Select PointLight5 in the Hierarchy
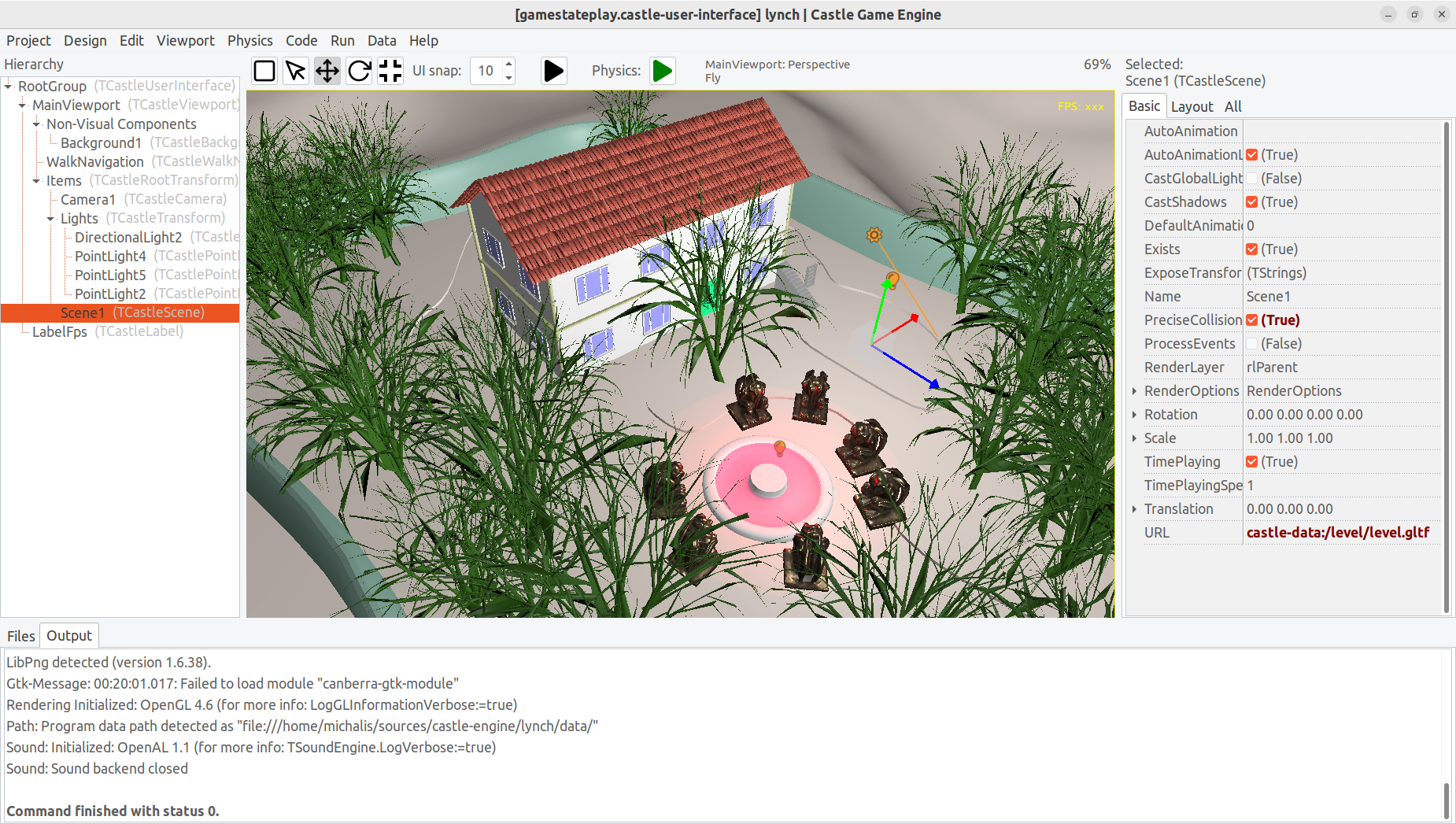This screenshot has width=1456, height=824. [110, 275]
